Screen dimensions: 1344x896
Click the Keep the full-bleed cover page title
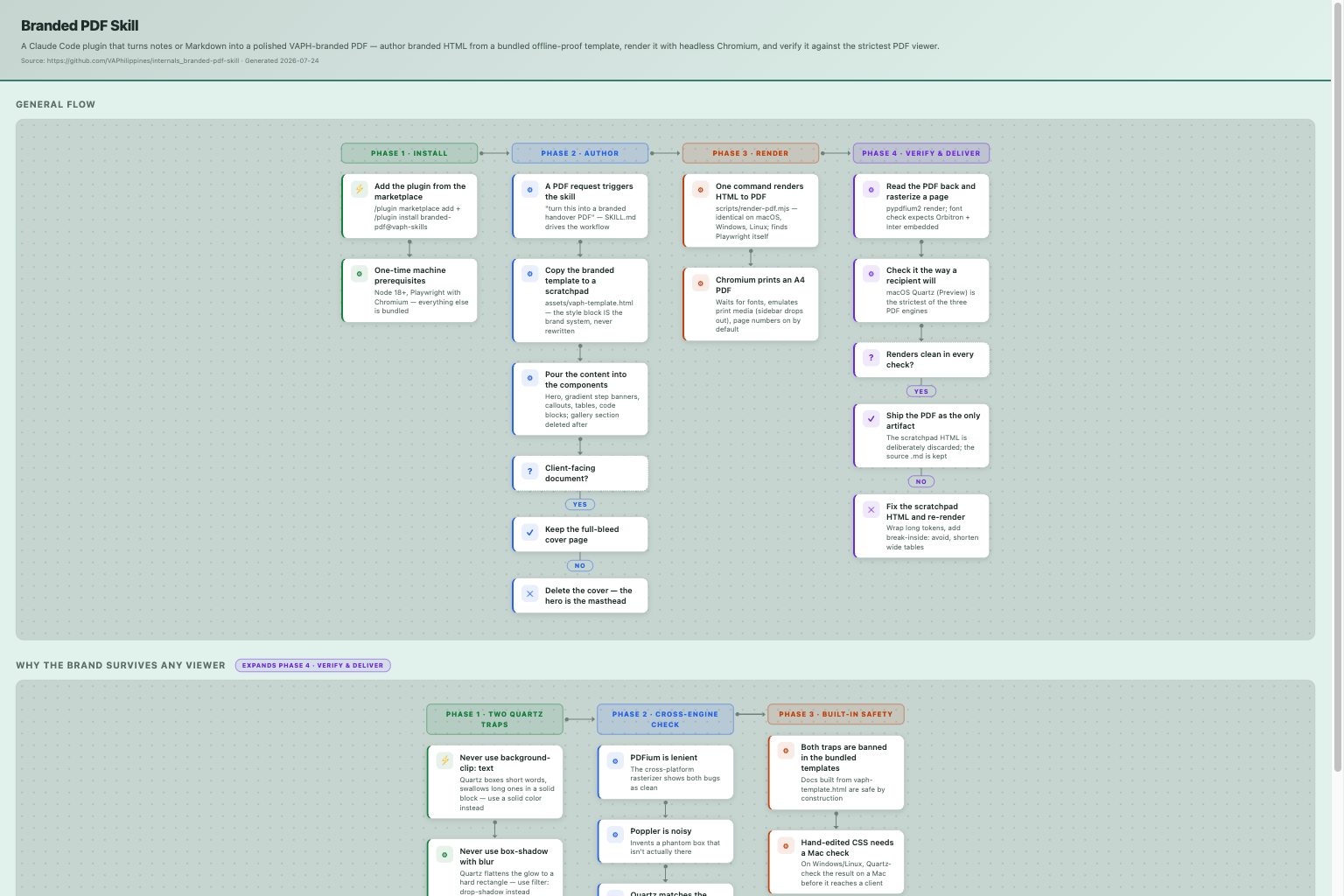coord(582,535)
